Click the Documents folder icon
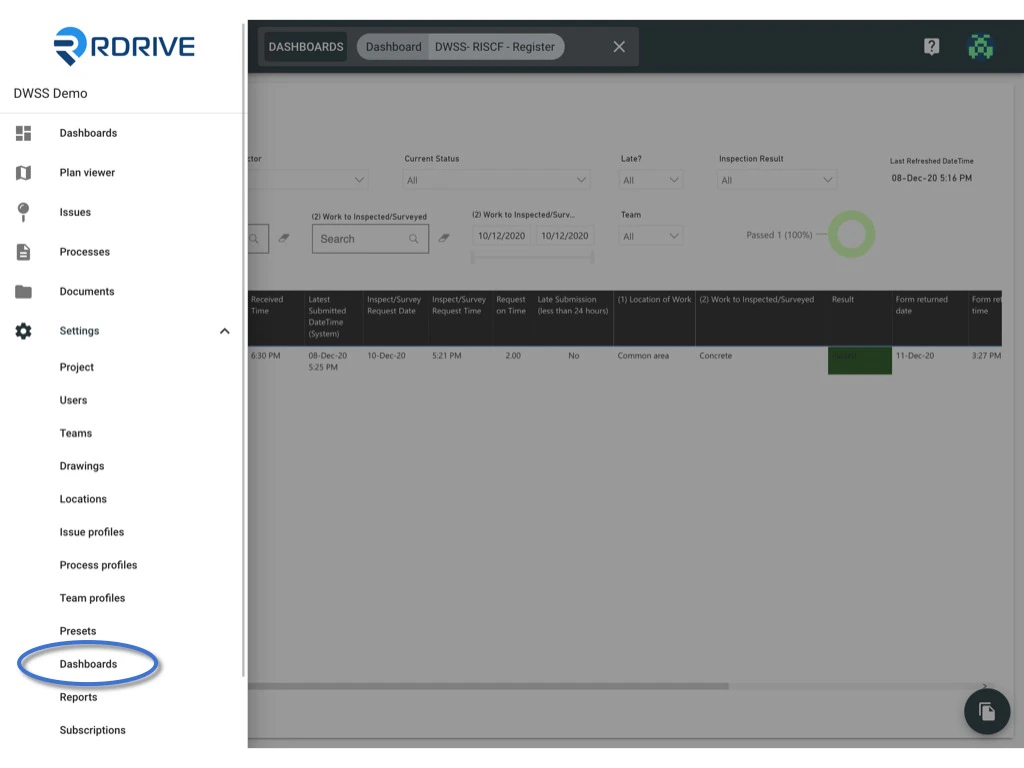Viewport: 1024px width, 768px height. (22, 291)
